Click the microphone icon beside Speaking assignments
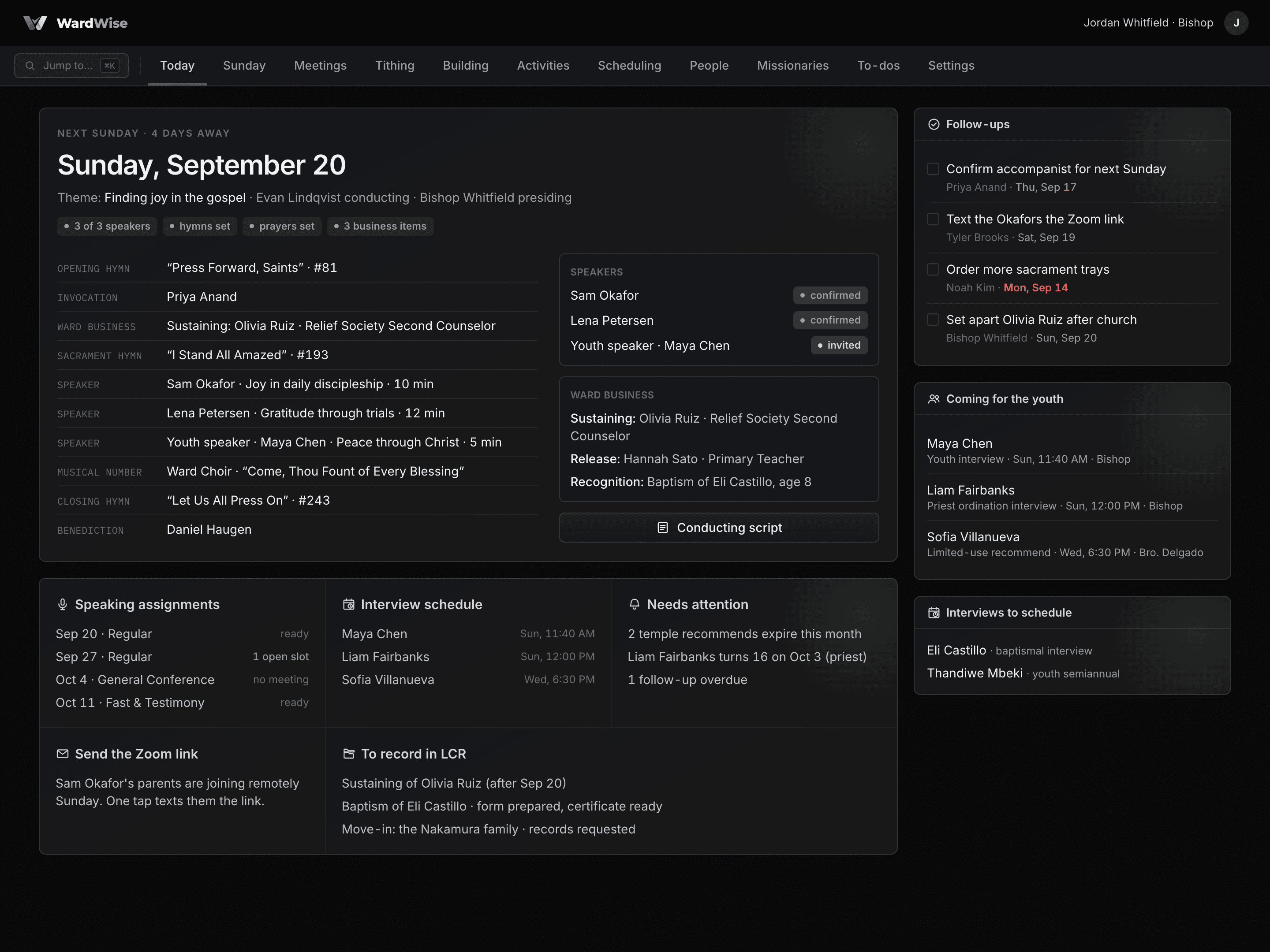Screen dimensions: 1270x952 (x=63, y=604)
